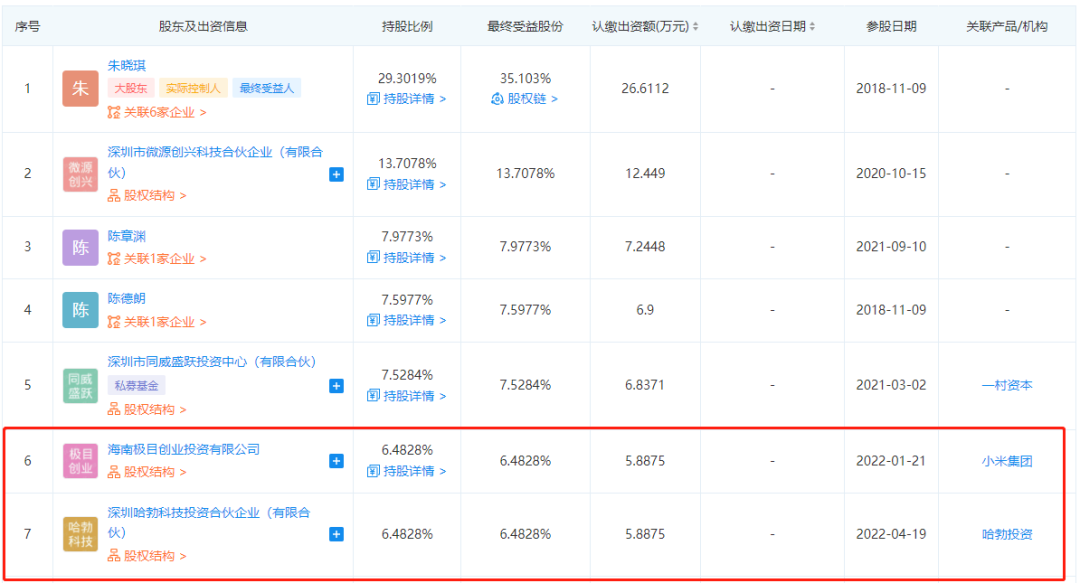Expand the plus button for 深圳市微源创兴科技合伙企业
This screenshot has width=1080, height=583.
coord(336,174)
